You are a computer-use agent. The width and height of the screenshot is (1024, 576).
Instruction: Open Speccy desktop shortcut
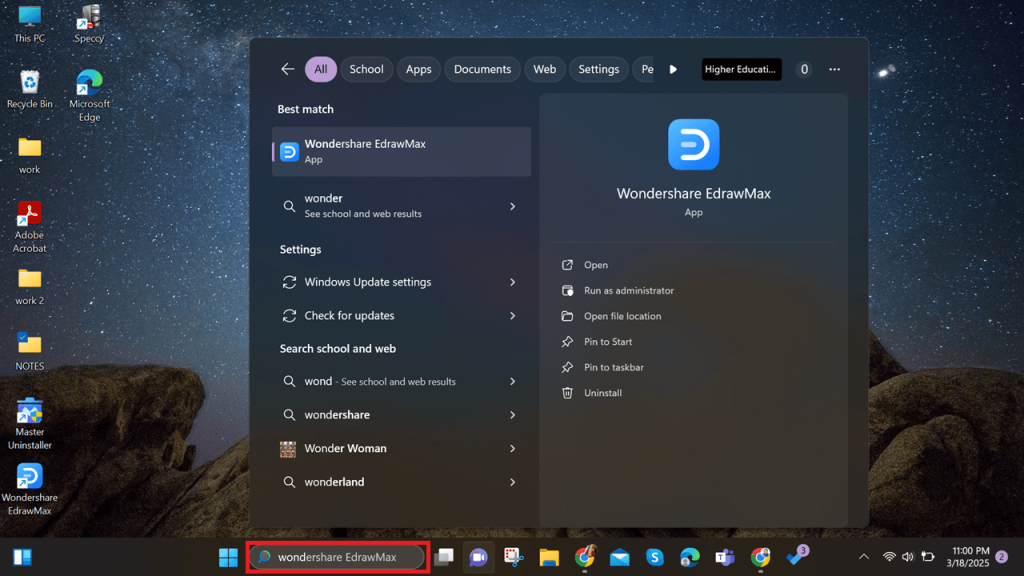point(89,24)
